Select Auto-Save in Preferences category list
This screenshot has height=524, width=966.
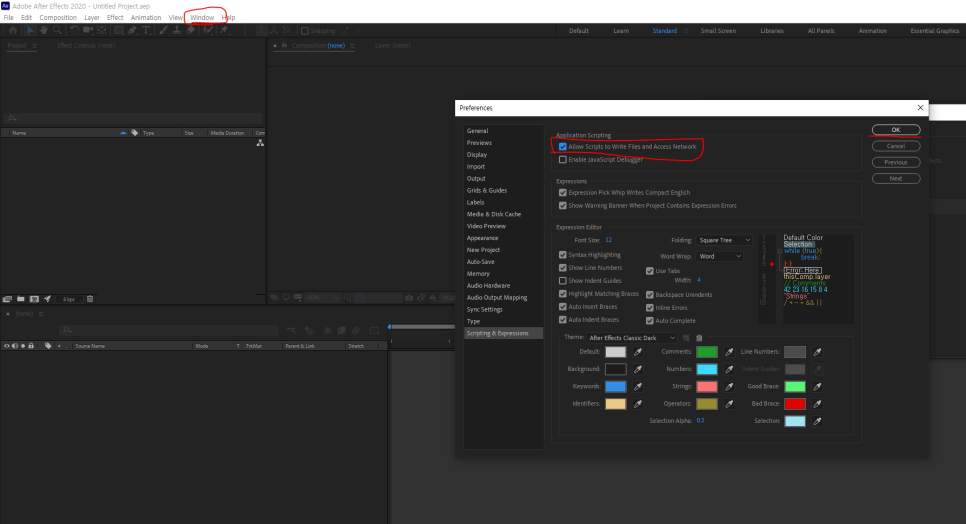(x=481, y=262)
